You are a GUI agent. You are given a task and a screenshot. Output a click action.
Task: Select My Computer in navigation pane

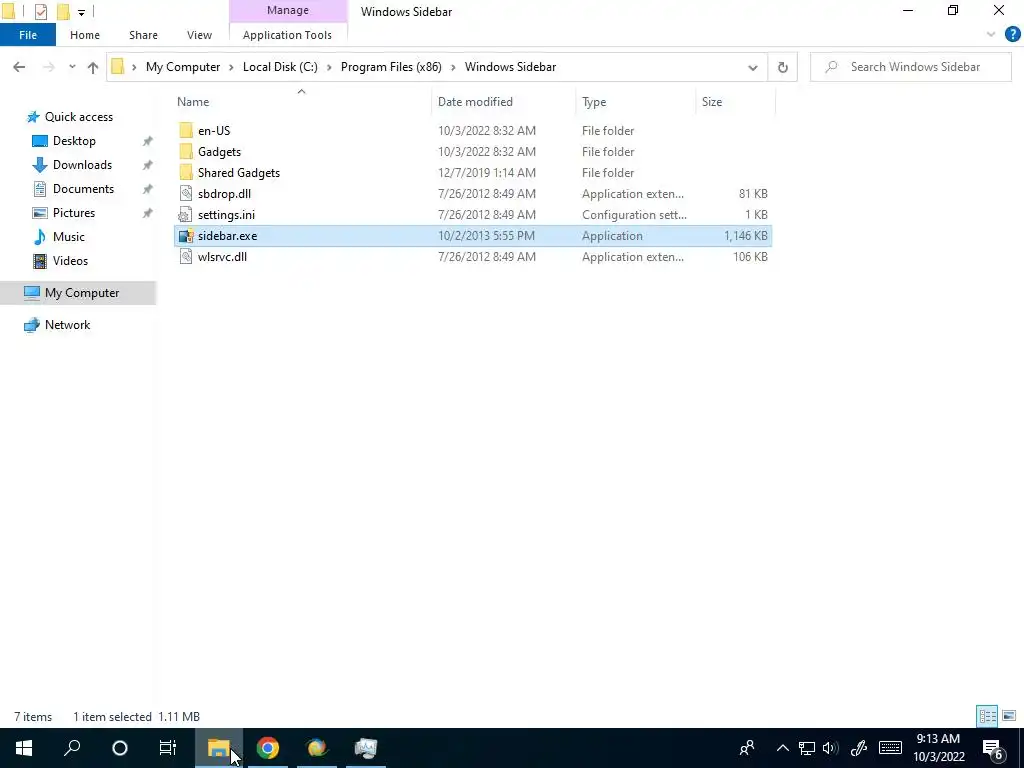78,293
